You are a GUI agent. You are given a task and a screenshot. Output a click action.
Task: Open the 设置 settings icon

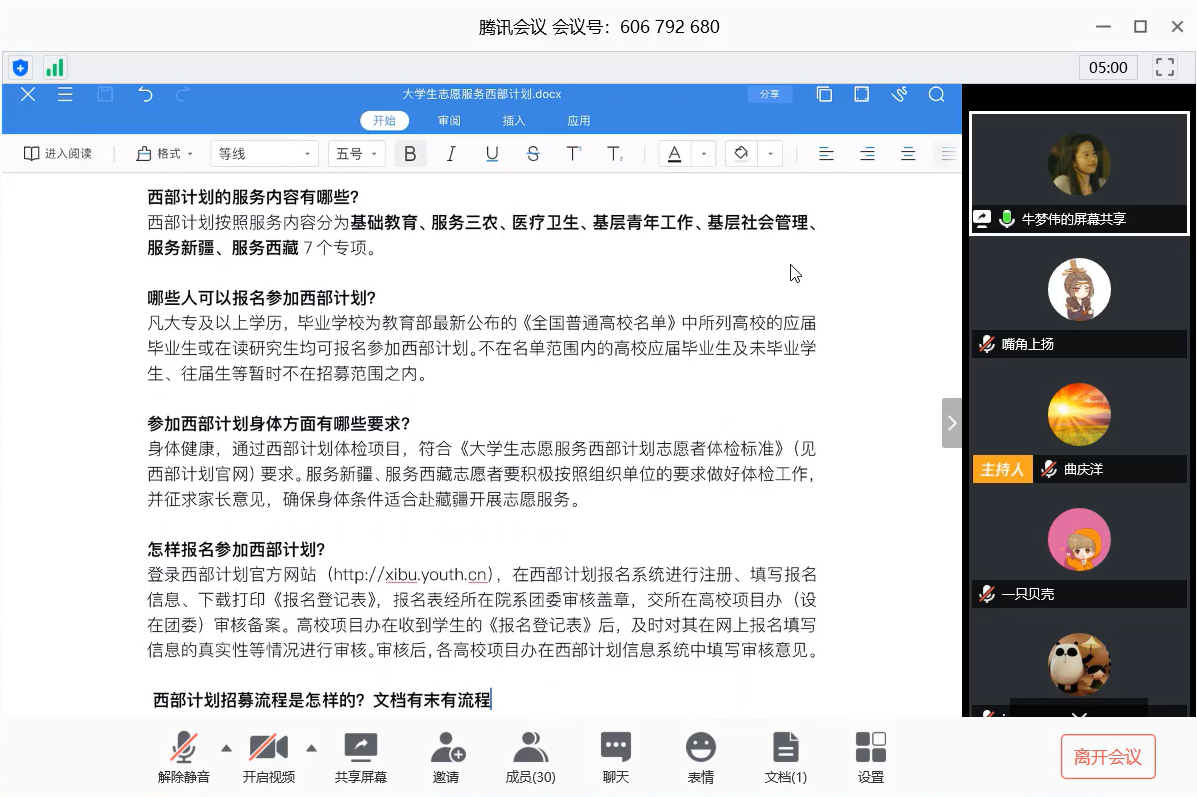(870, 756)
